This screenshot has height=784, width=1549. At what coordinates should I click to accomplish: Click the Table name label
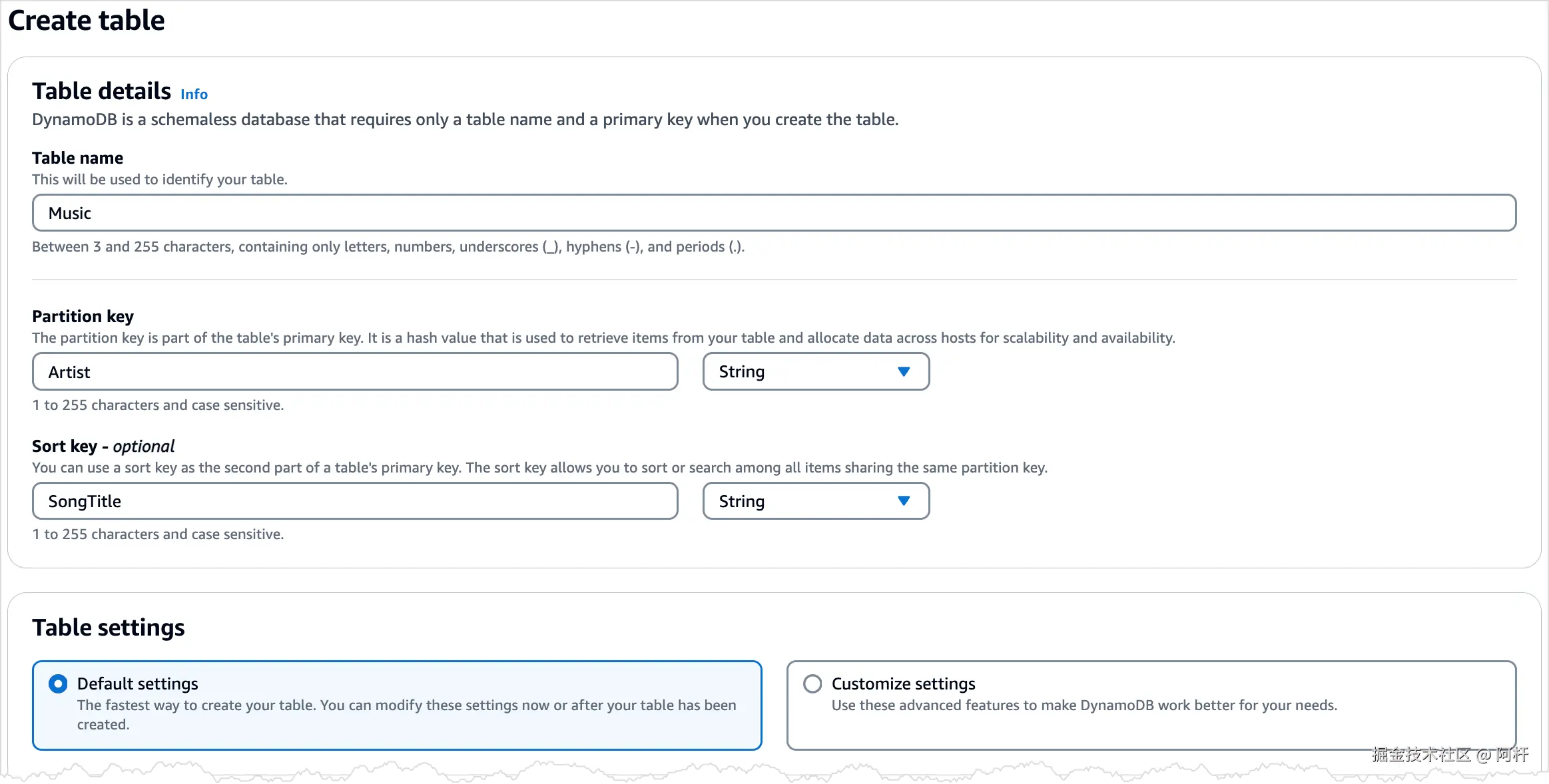tap(77, 158)
